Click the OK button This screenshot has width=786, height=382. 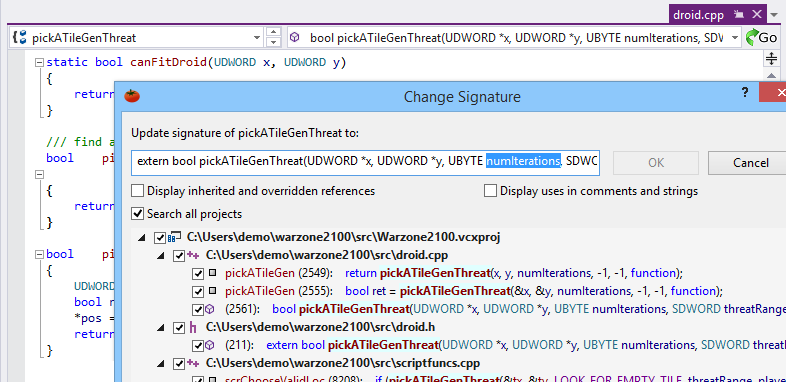(656, 162)
